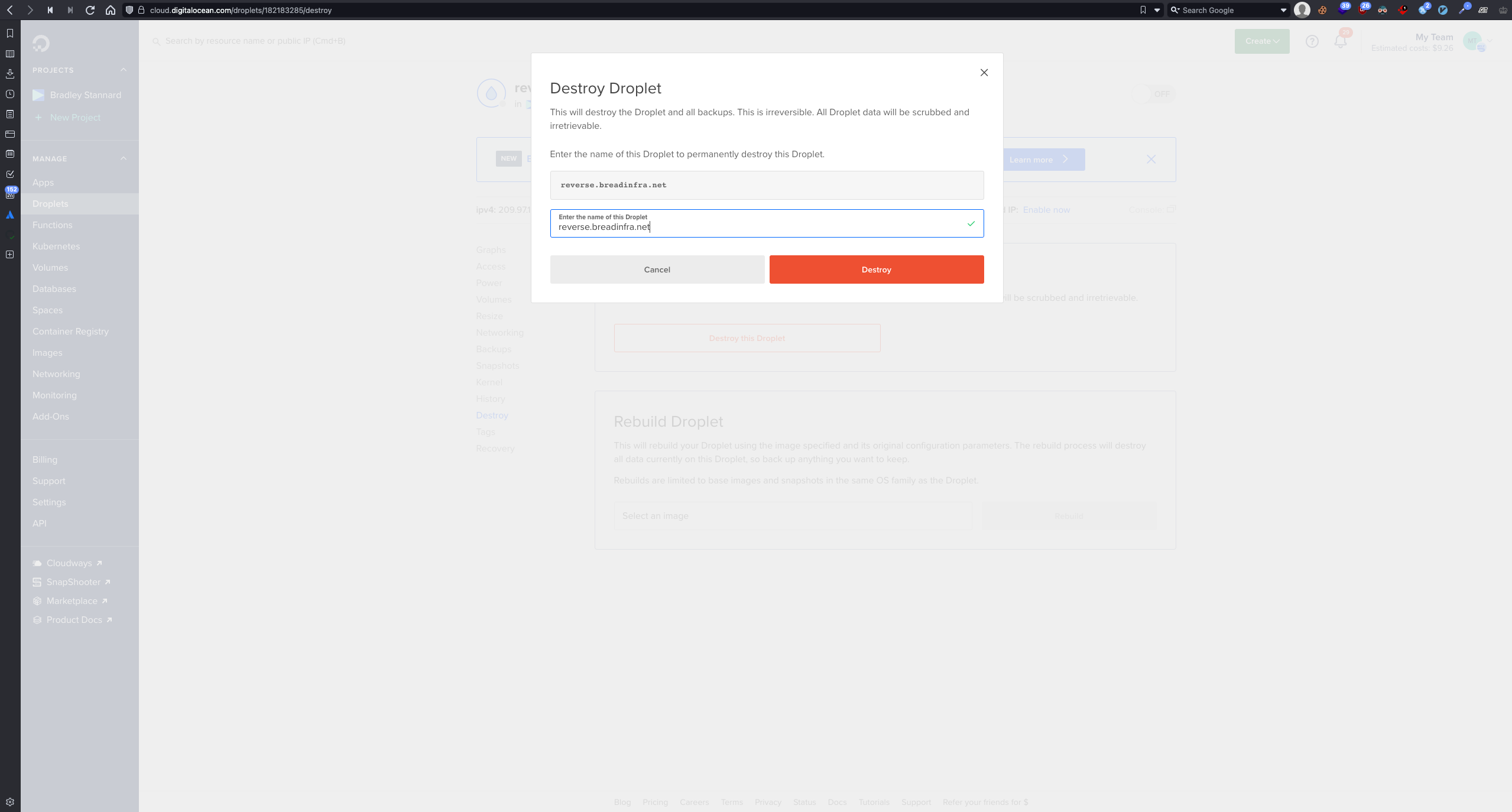Click the browser back arrow

pyautogui.click(x=10, y=10)
